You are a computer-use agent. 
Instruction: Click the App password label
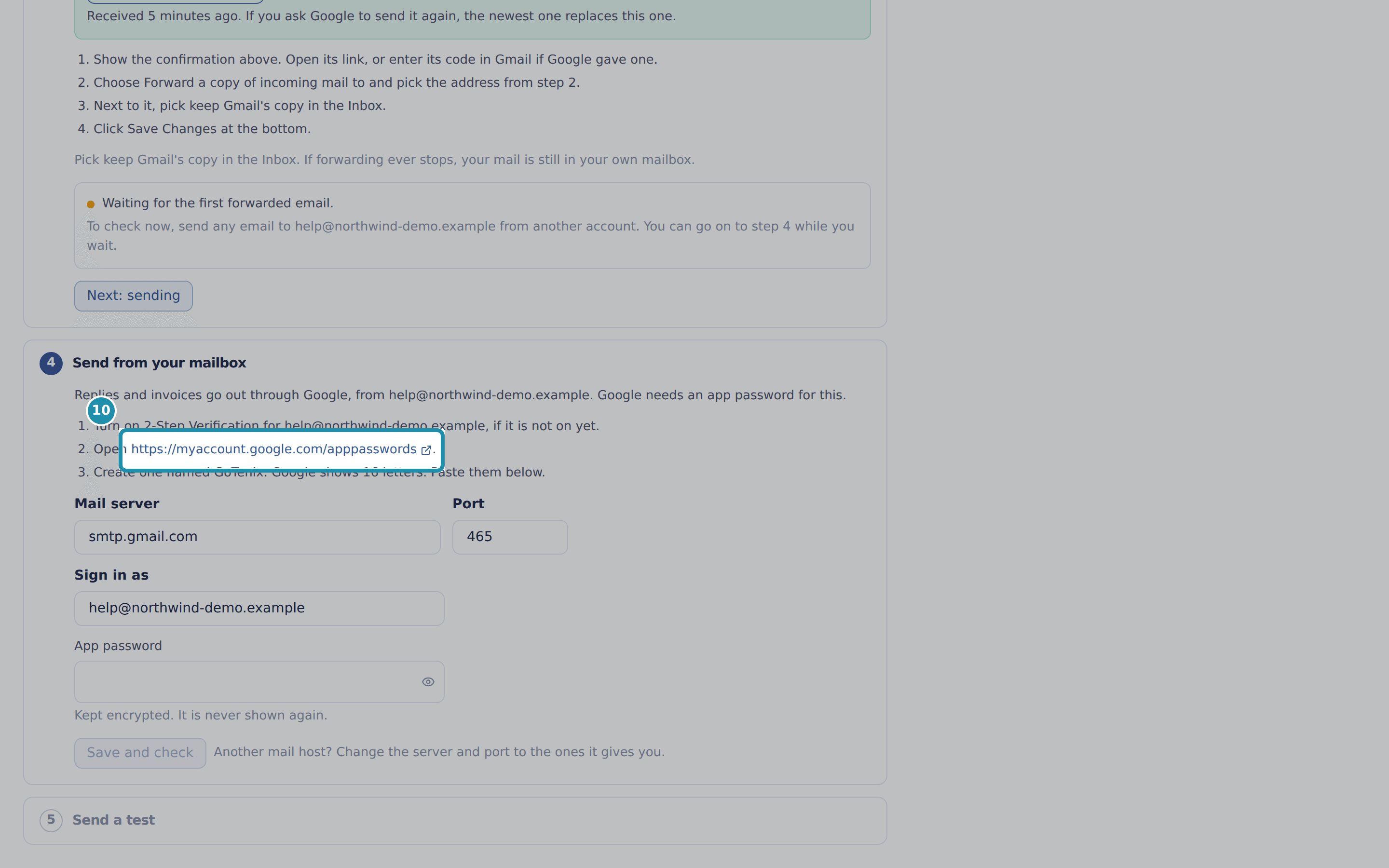118,646
